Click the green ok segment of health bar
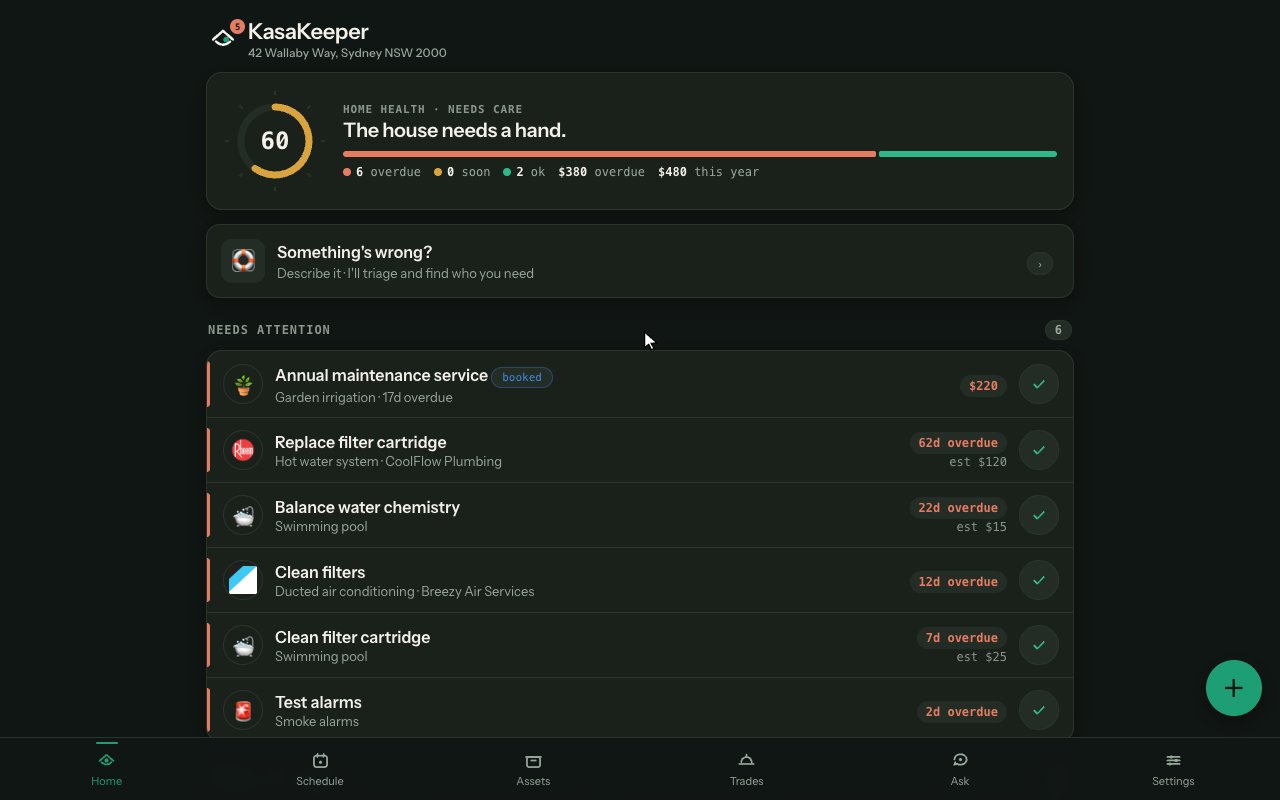The height and width of the screenshot is (800, 1280). click(968, 154)
